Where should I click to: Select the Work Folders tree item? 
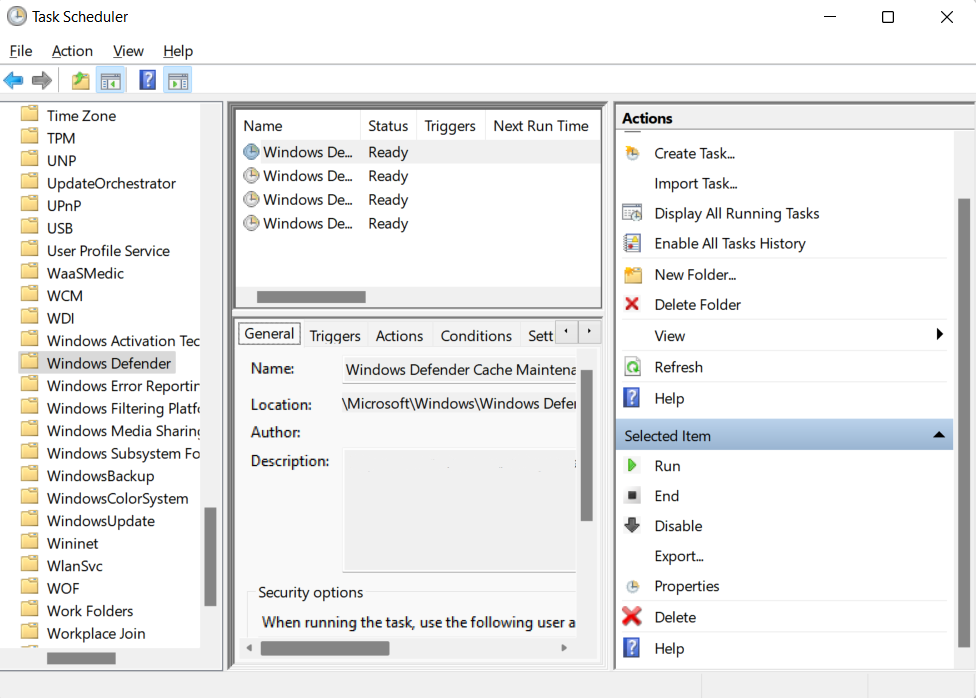[90, 611]
